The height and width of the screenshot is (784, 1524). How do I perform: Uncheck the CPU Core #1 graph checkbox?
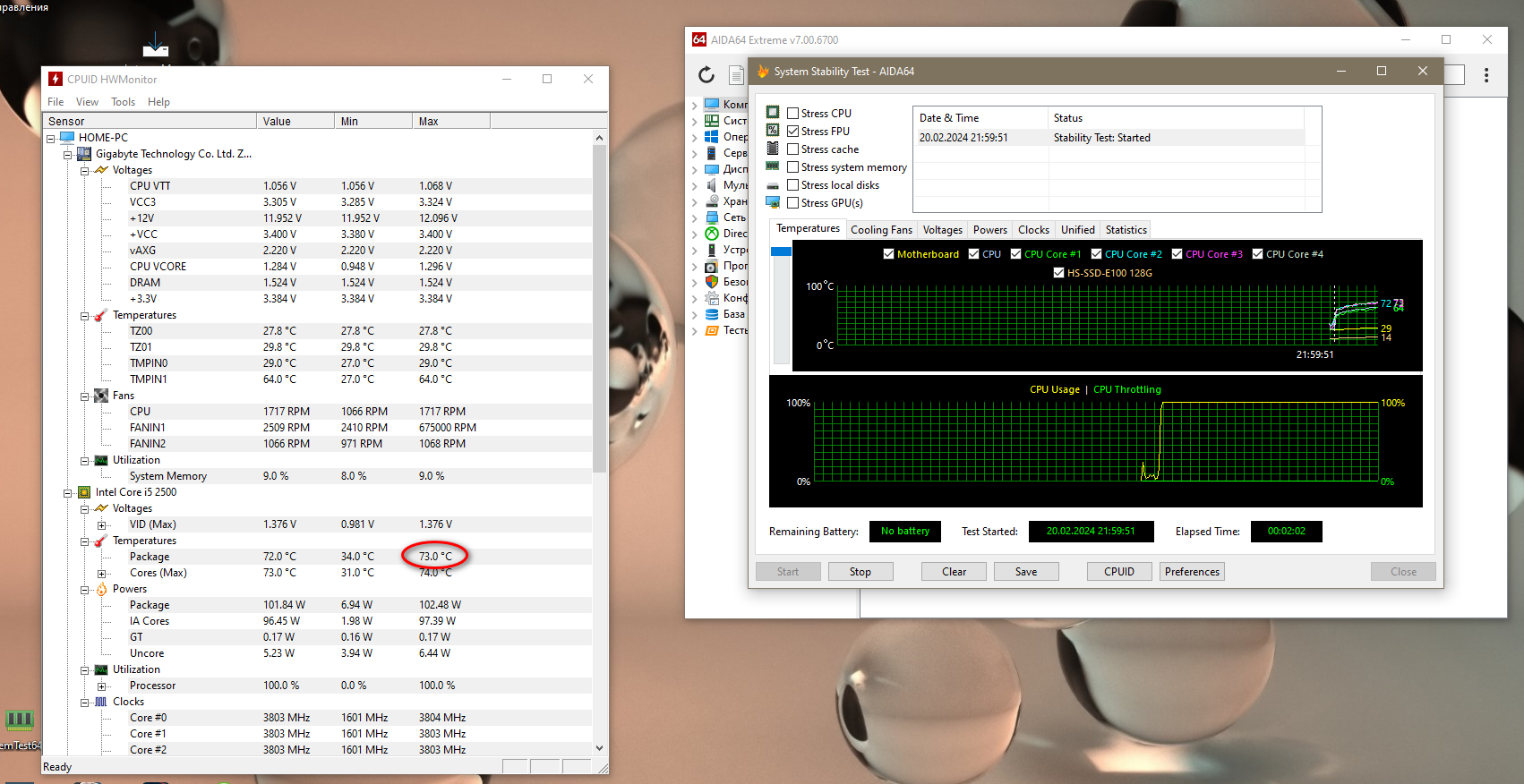point(1015,254)
